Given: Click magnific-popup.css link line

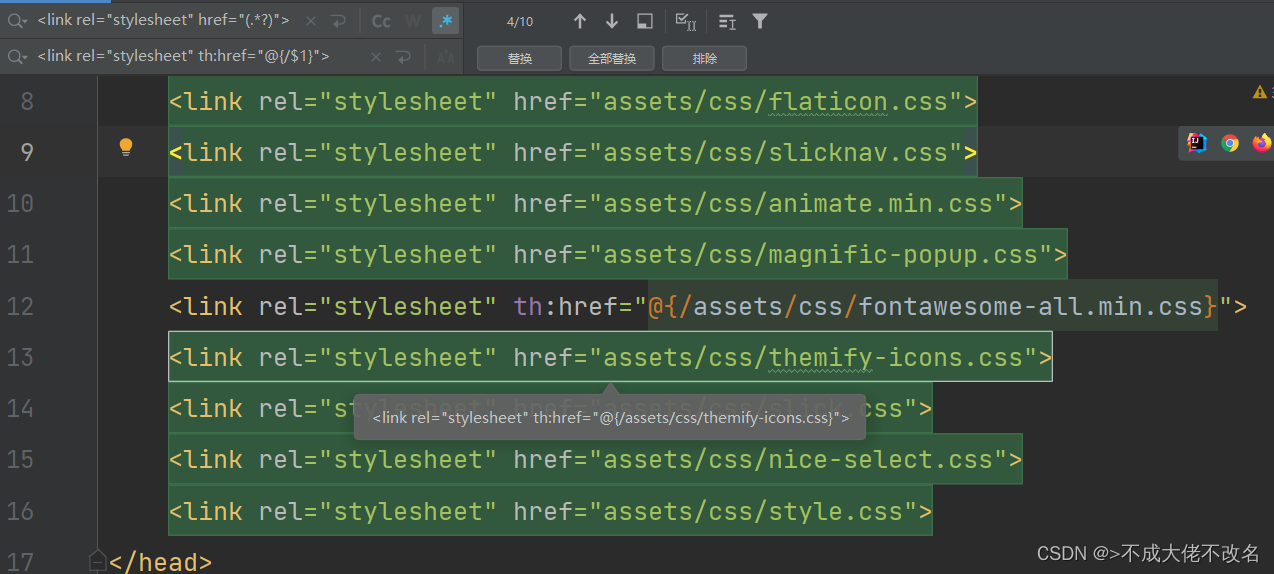Looking at the screenshot, I should click(618, 254).
